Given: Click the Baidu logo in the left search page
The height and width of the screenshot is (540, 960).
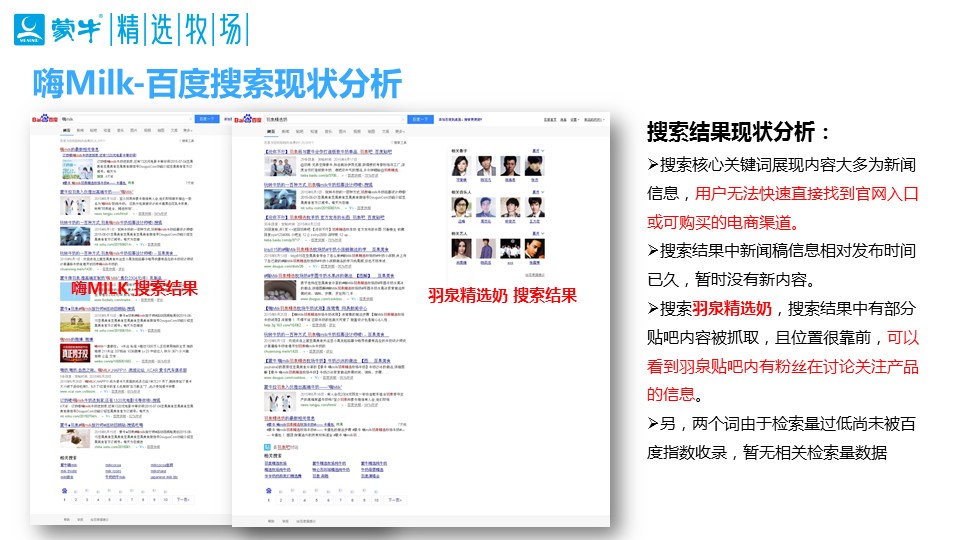Looking at the screenshot, I should pos(43,119).
